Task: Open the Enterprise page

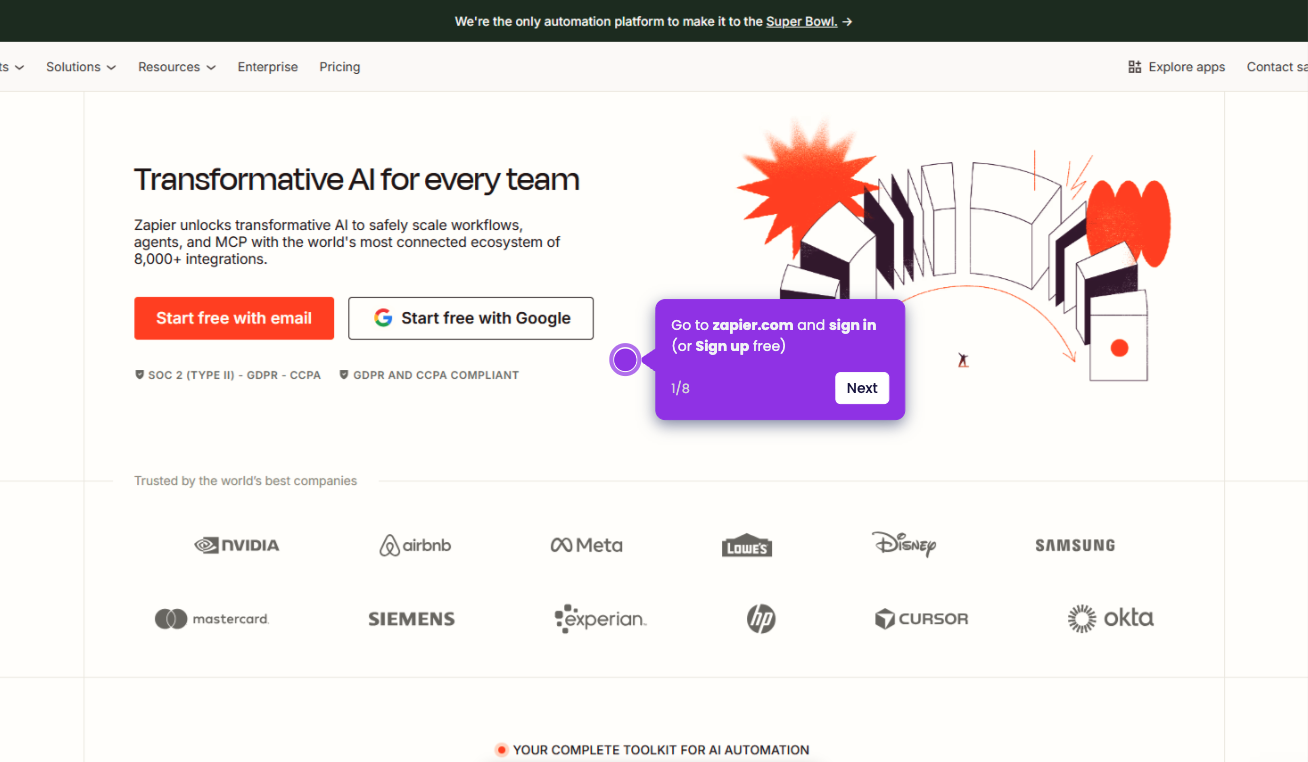Action: click(268, 67)
